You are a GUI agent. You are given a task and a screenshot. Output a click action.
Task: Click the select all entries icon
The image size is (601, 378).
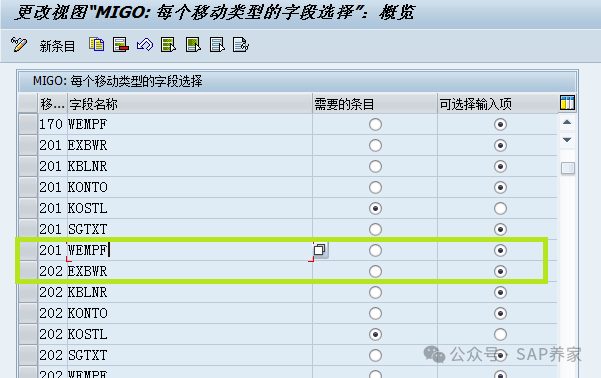pyautogui.click(x=169, y=45)
